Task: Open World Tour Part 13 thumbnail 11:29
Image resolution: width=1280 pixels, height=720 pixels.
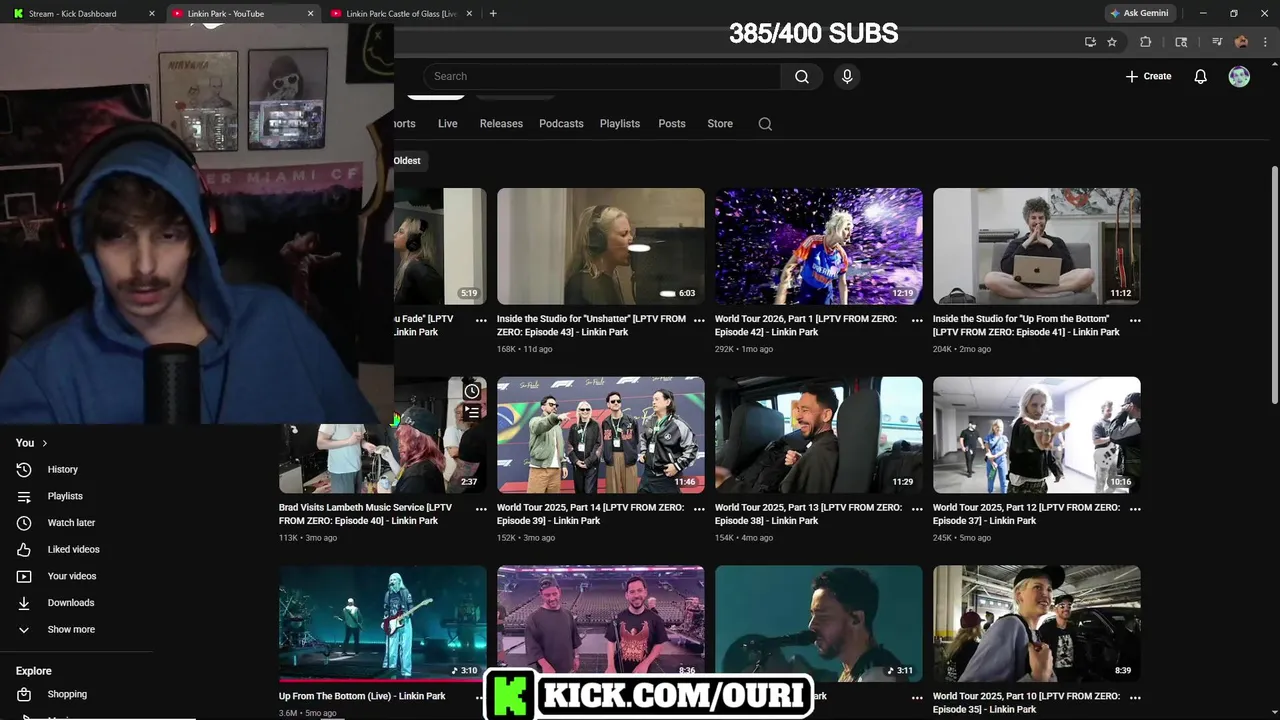Action: click(x=819, y=435)
